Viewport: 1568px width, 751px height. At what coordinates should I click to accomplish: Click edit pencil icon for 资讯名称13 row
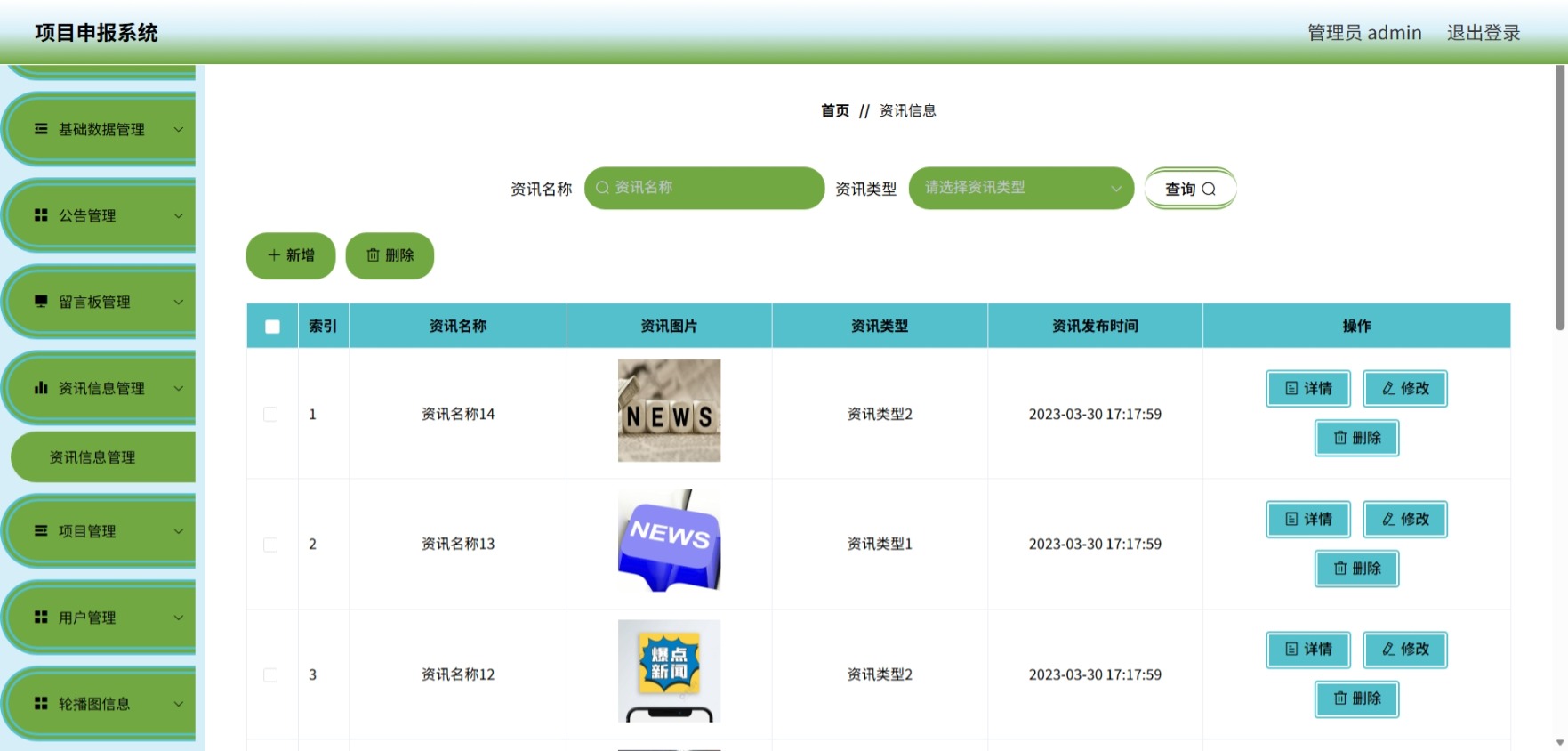[x=1388, y=519]
